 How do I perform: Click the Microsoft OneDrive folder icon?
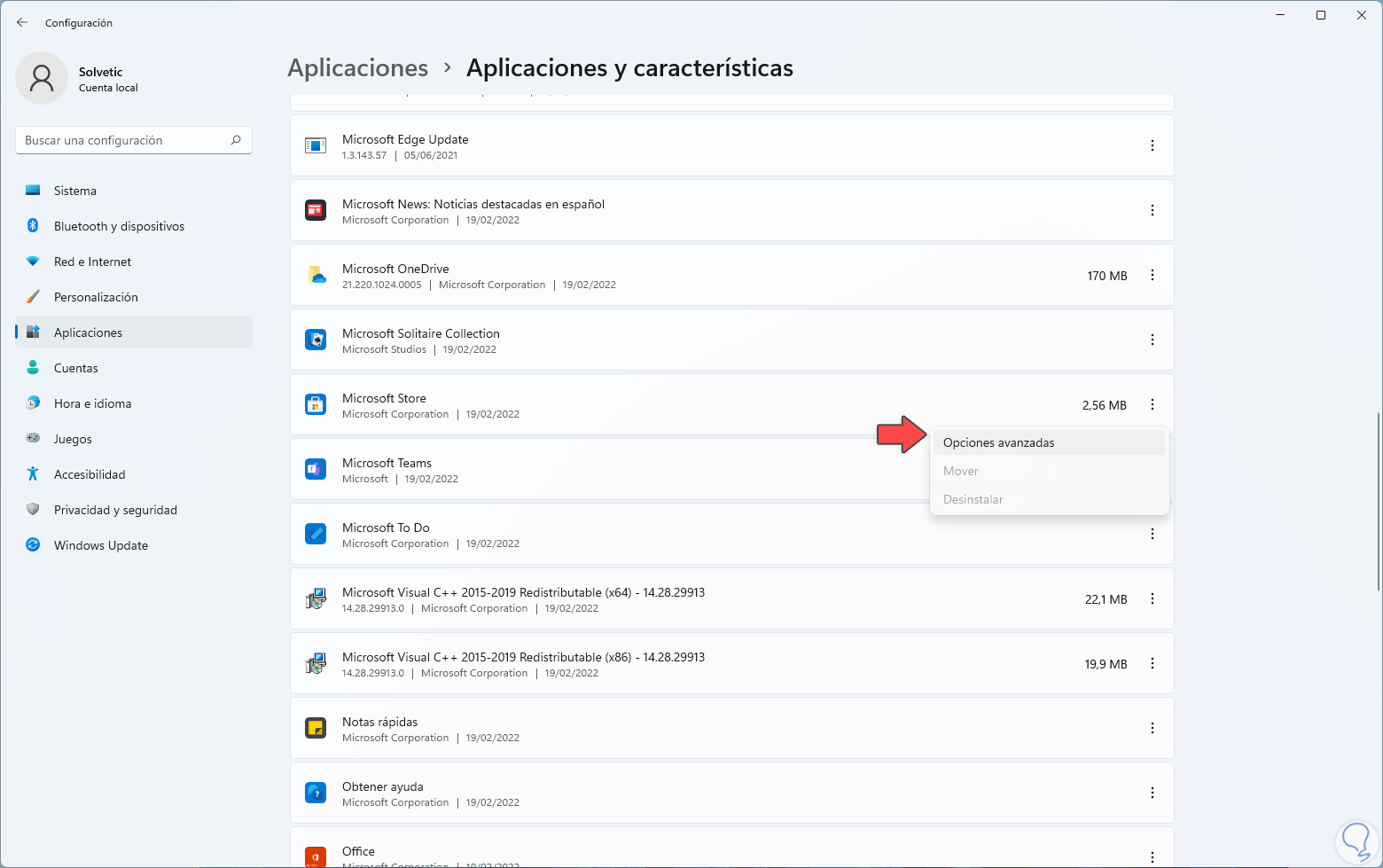point(316,276)
